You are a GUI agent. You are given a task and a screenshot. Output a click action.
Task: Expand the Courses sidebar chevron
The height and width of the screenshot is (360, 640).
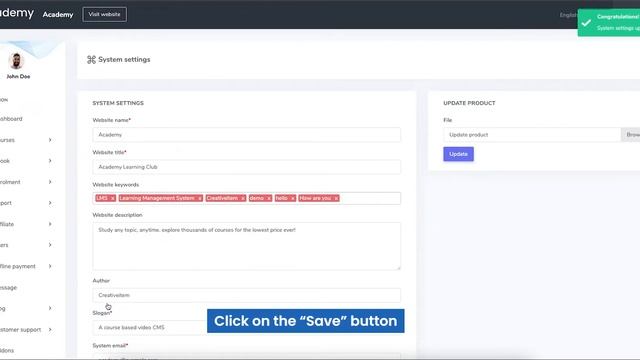(50, 140)
